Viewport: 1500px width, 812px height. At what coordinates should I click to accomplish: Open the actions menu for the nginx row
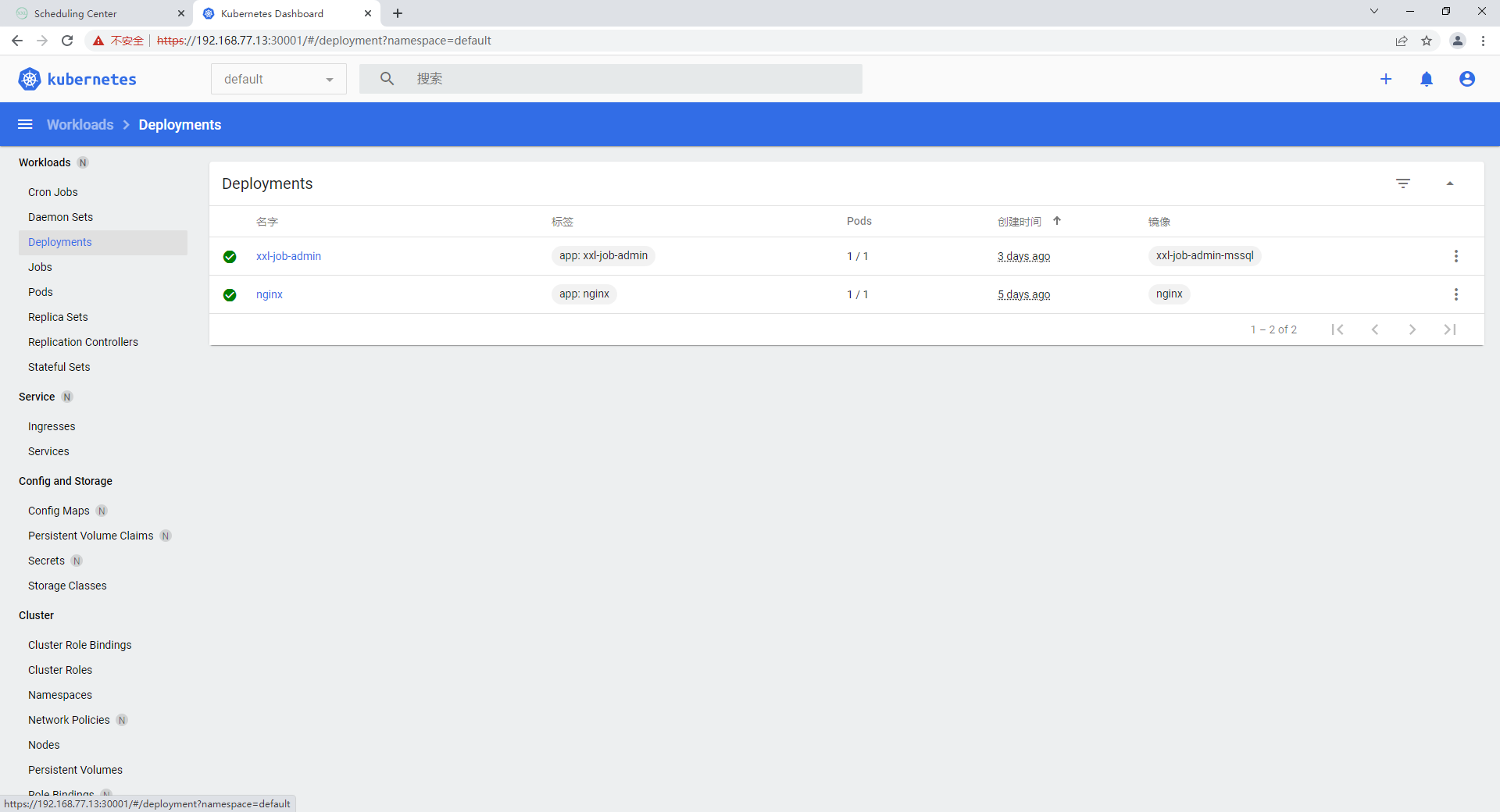1456,294
